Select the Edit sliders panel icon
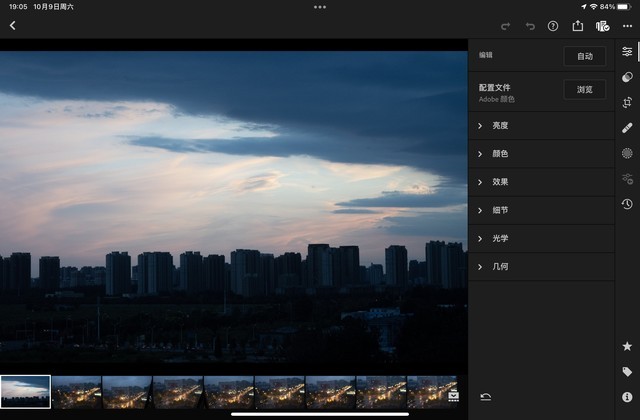640x420 pixels. click(627, 51)
